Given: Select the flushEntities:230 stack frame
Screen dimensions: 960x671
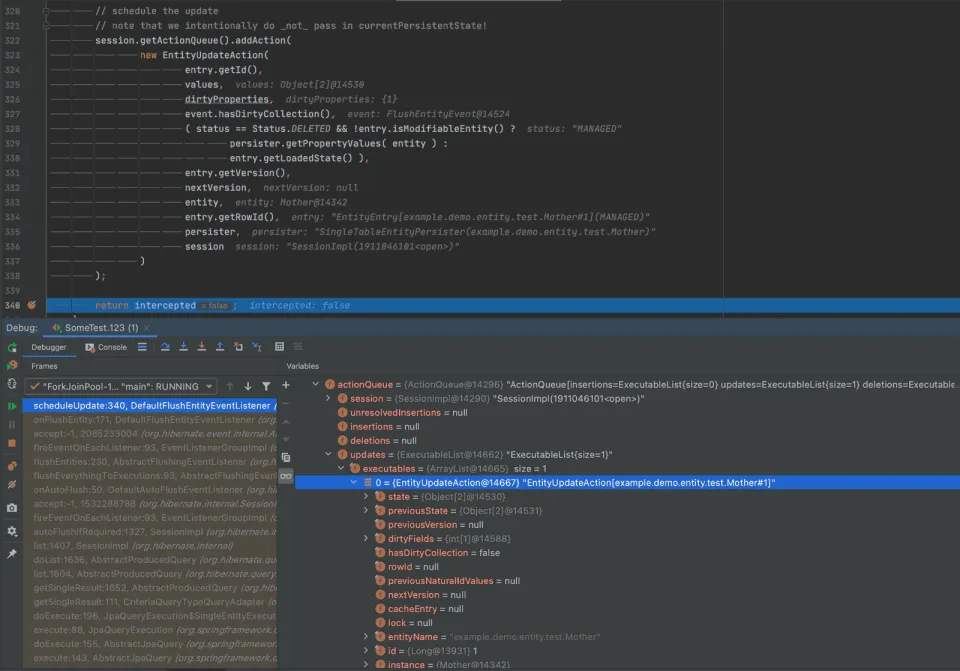Looking at the screenshot, I should pyautogui.click(x=150, y=462).
